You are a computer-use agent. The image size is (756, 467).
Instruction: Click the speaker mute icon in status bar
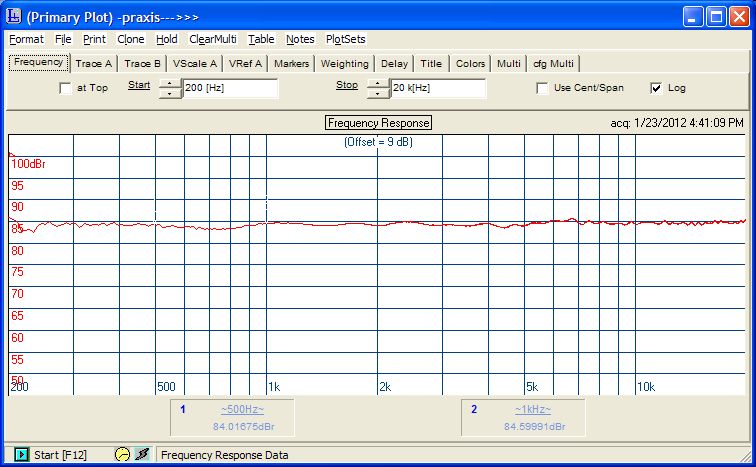142,454
